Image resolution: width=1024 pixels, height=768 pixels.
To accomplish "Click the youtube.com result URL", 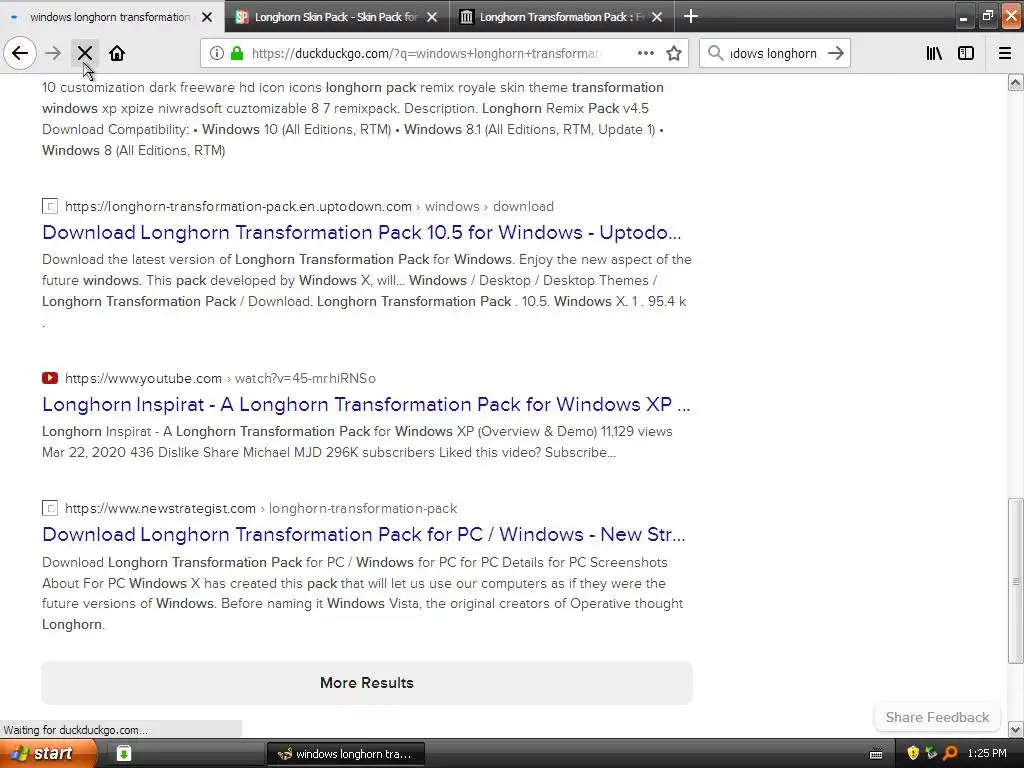I will click(220, 378).
